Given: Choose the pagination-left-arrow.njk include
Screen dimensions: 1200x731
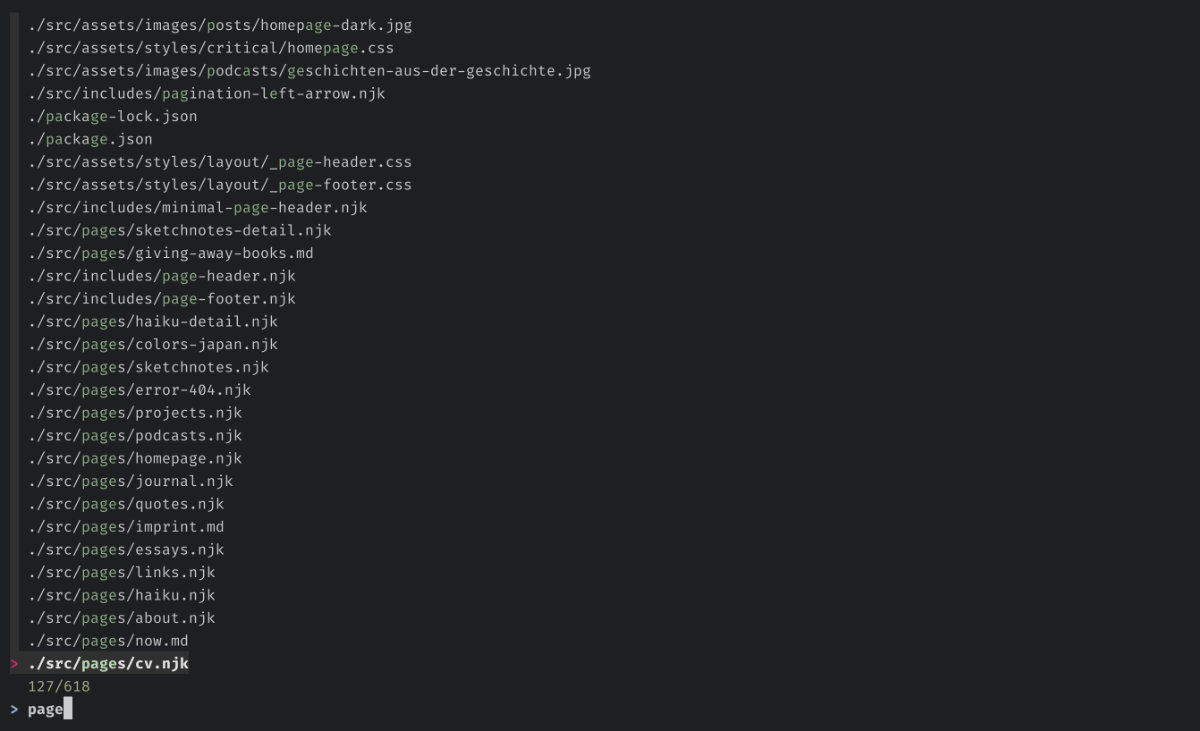Looking at the screenshot, I should [206, 93].
